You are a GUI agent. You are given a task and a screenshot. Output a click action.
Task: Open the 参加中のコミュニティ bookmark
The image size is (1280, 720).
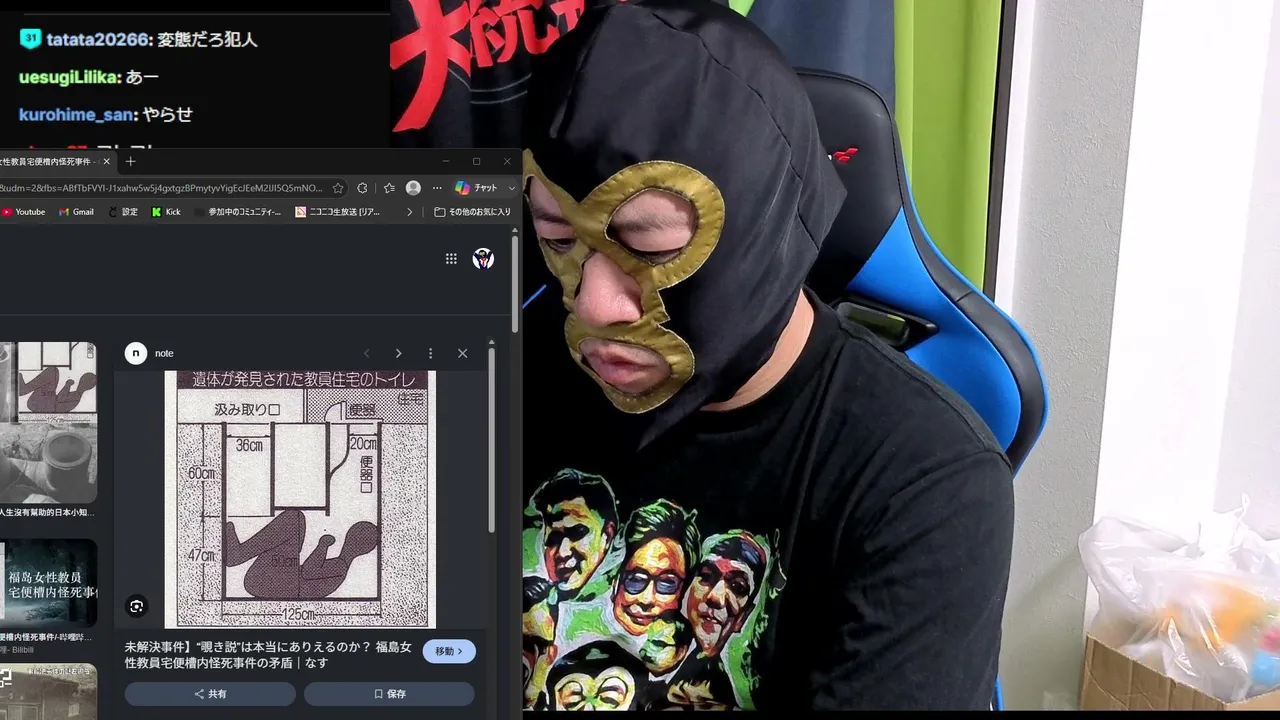tap(238, 212)
